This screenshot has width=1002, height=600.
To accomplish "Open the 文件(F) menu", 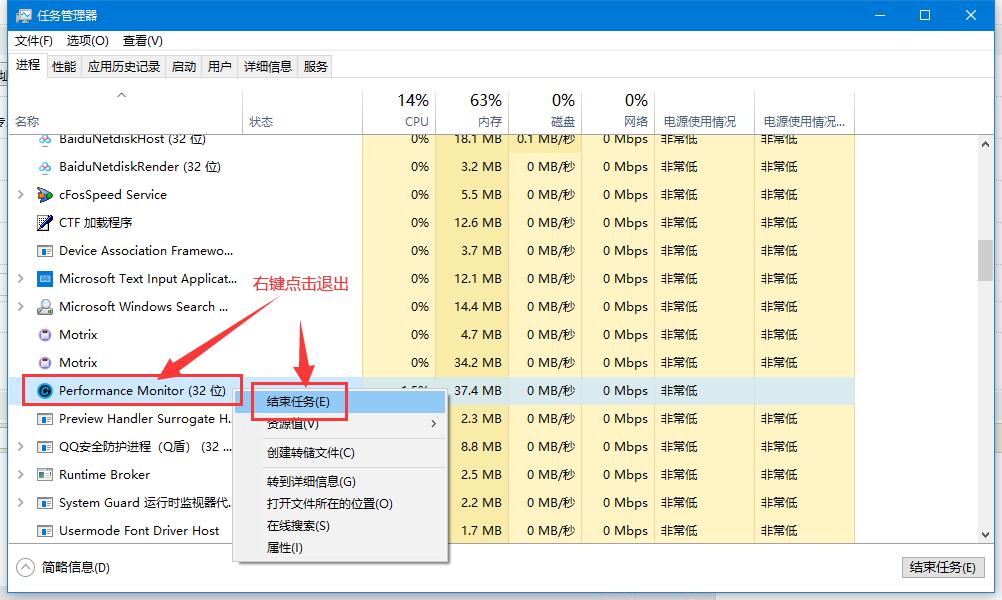I will point(34,41).
